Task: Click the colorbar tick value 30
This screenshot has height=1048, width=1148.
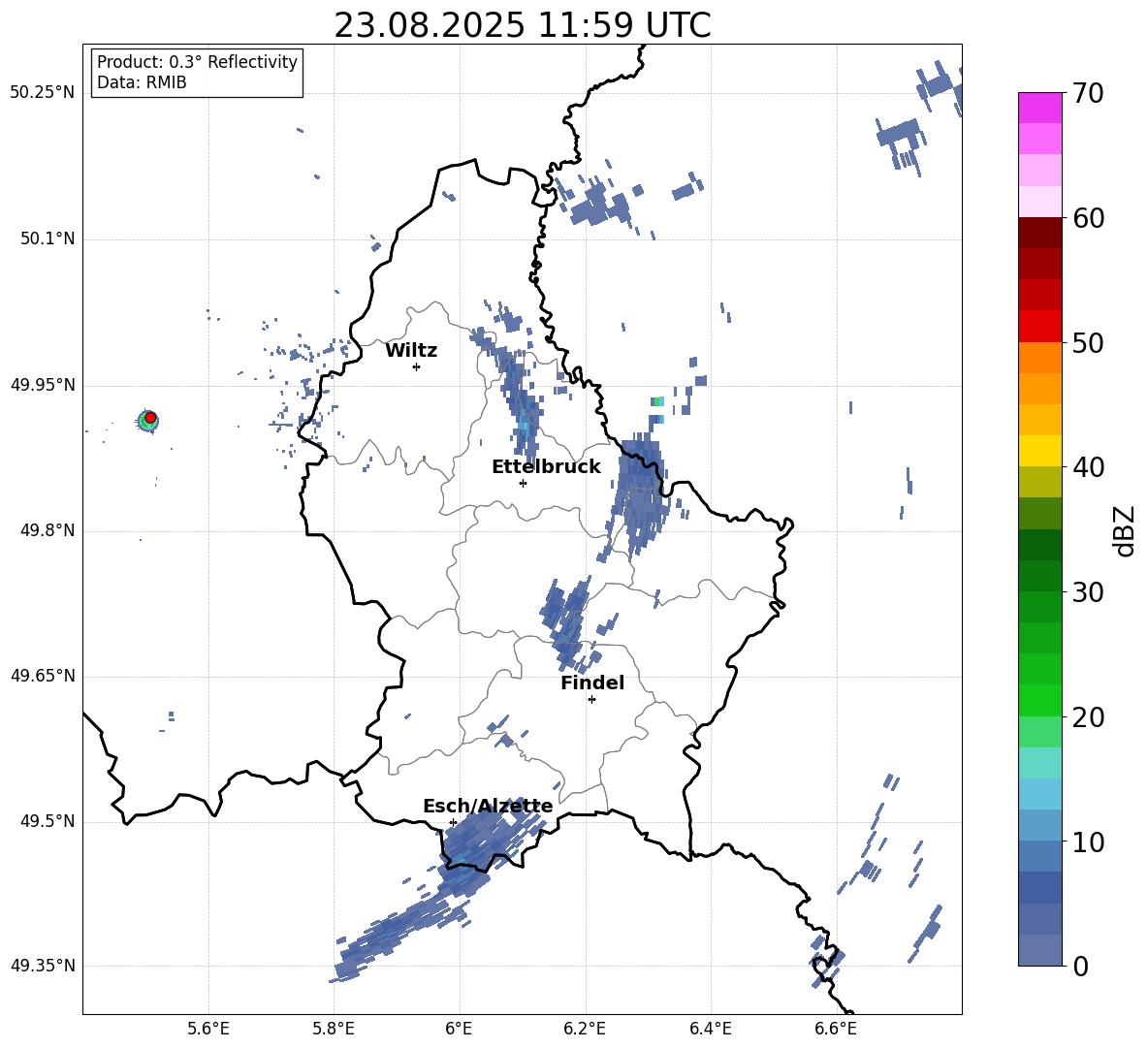Action: [x=1087, y=592]
